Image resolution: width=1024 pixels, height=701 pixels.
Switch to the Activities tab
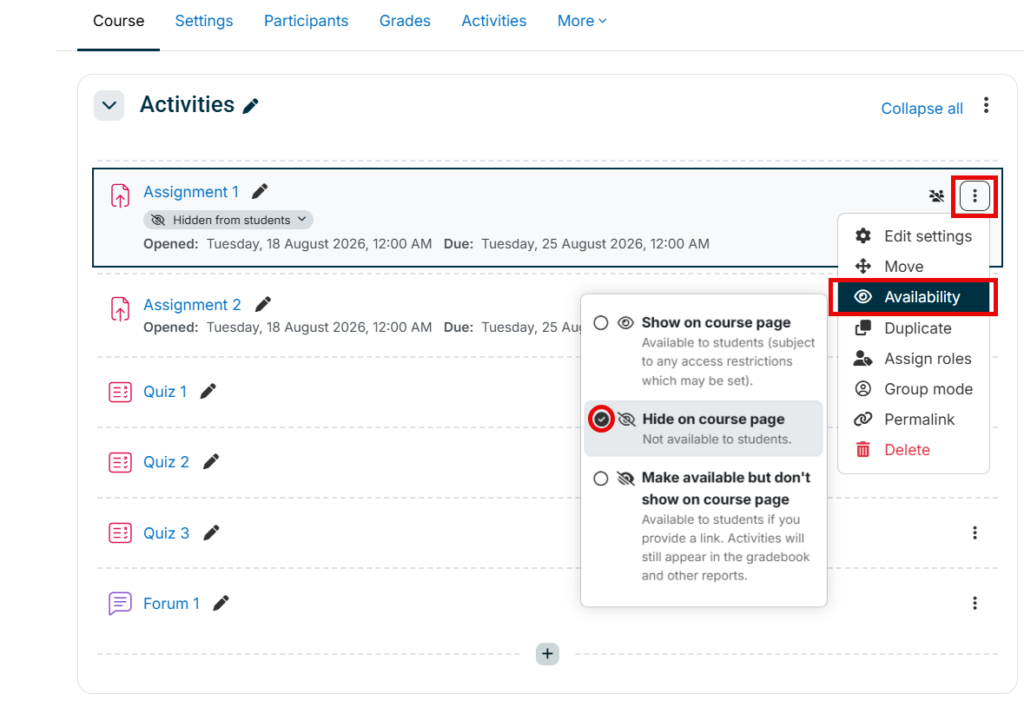[x=494, y=21]
